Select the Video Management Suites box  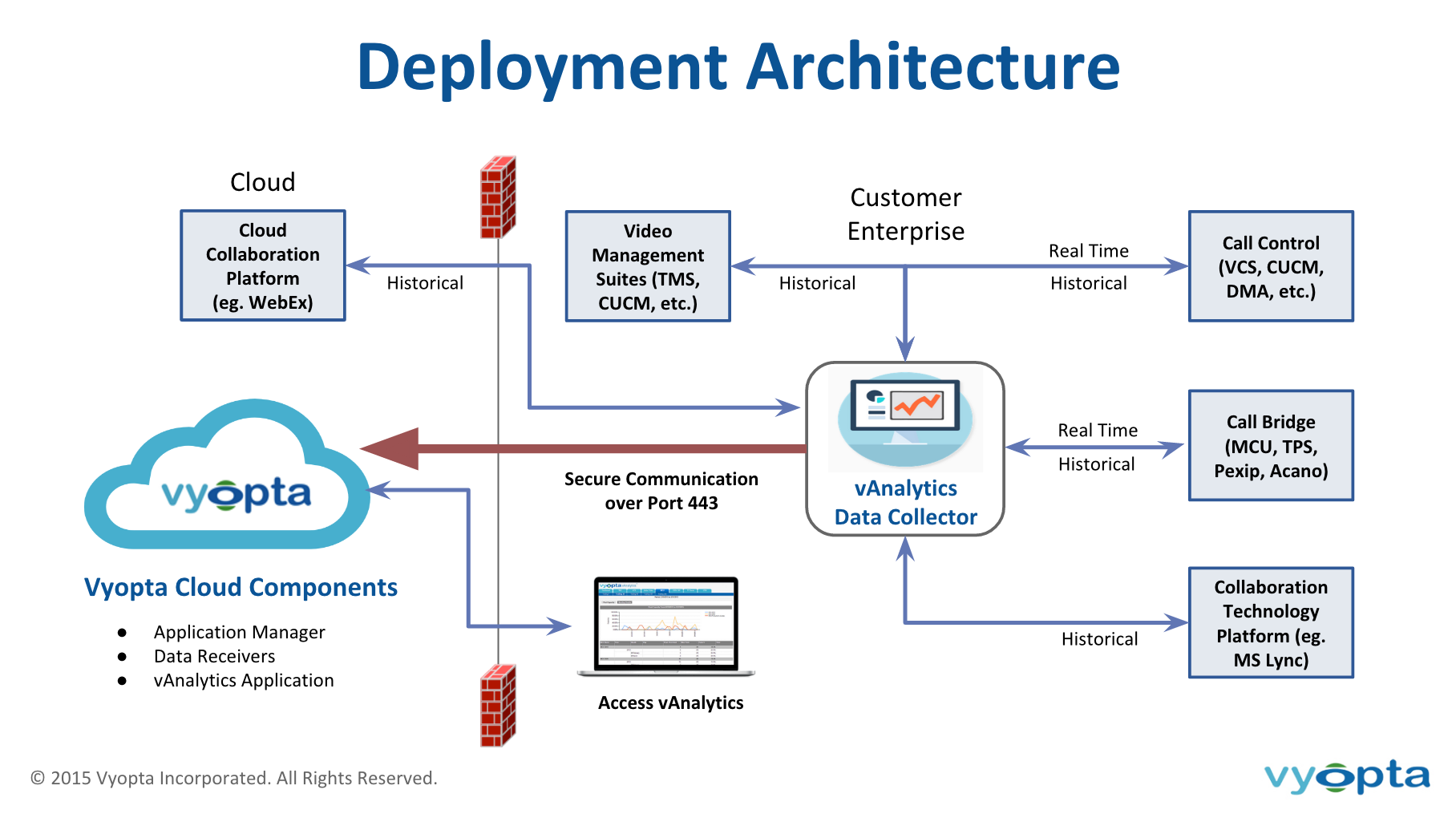coord(648,266)
